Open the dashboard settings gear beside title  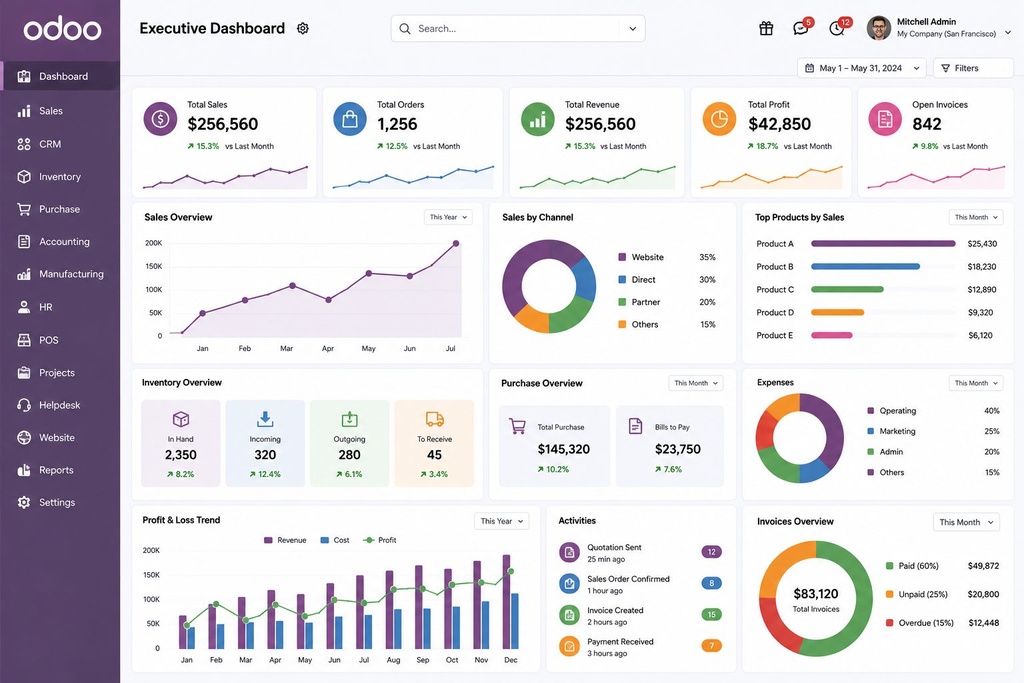pos(302,28)
